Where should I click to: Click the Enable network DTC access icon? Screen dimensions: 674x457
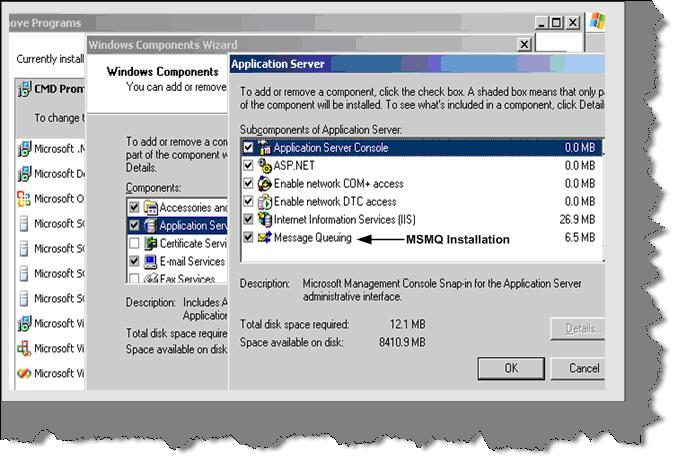(x=264, y=202)
